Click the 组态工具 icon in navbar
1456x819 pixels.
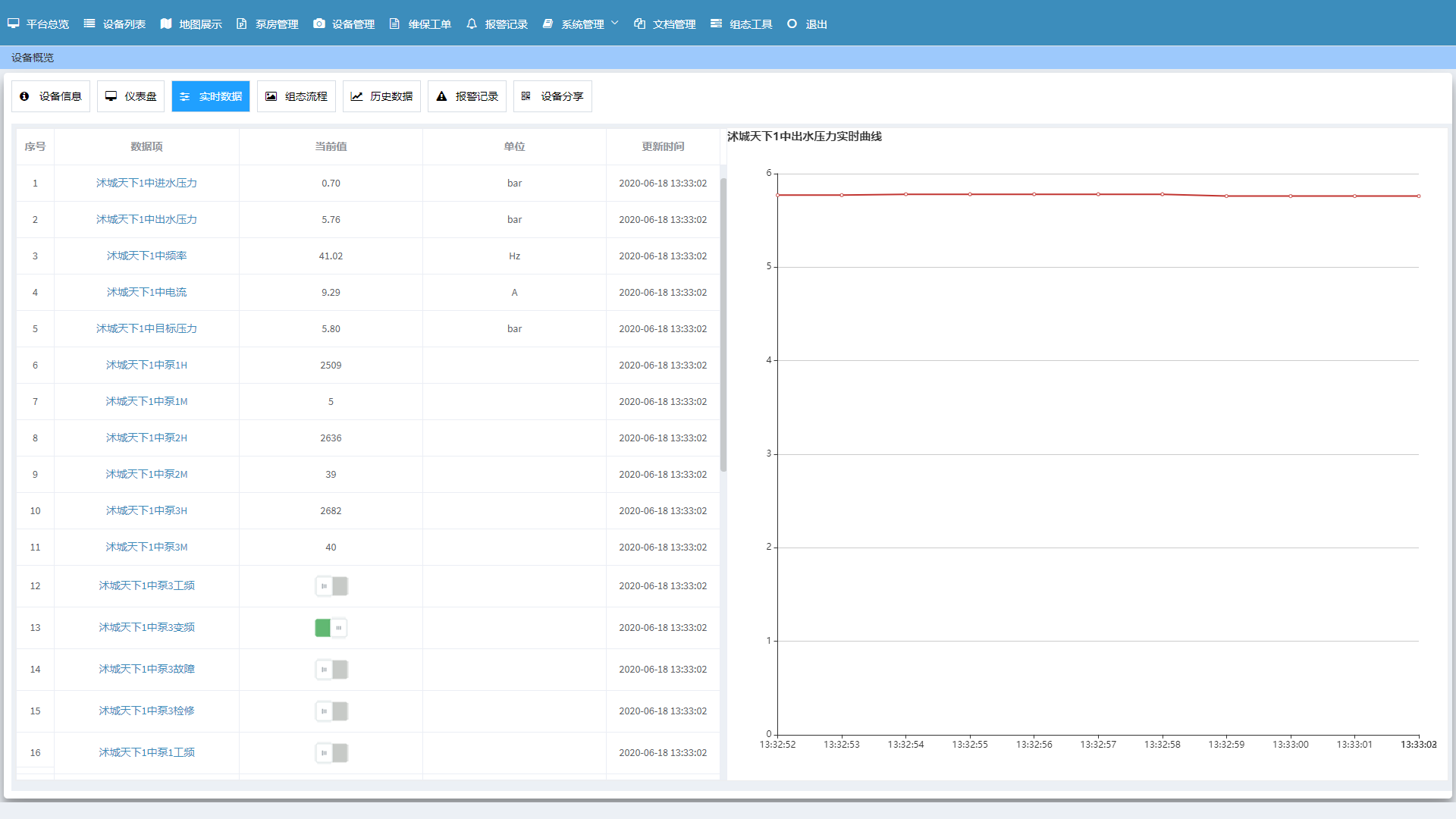click(716, 24)
